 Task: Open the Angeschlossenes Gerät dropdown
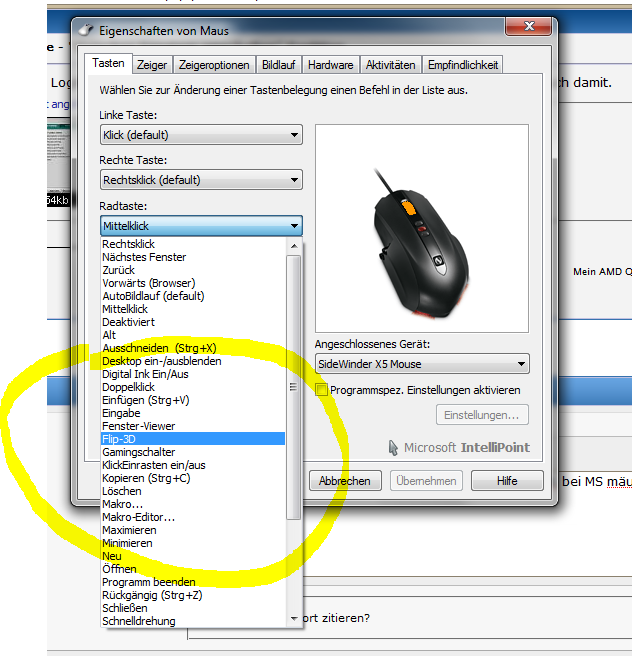tap(422, 364)
